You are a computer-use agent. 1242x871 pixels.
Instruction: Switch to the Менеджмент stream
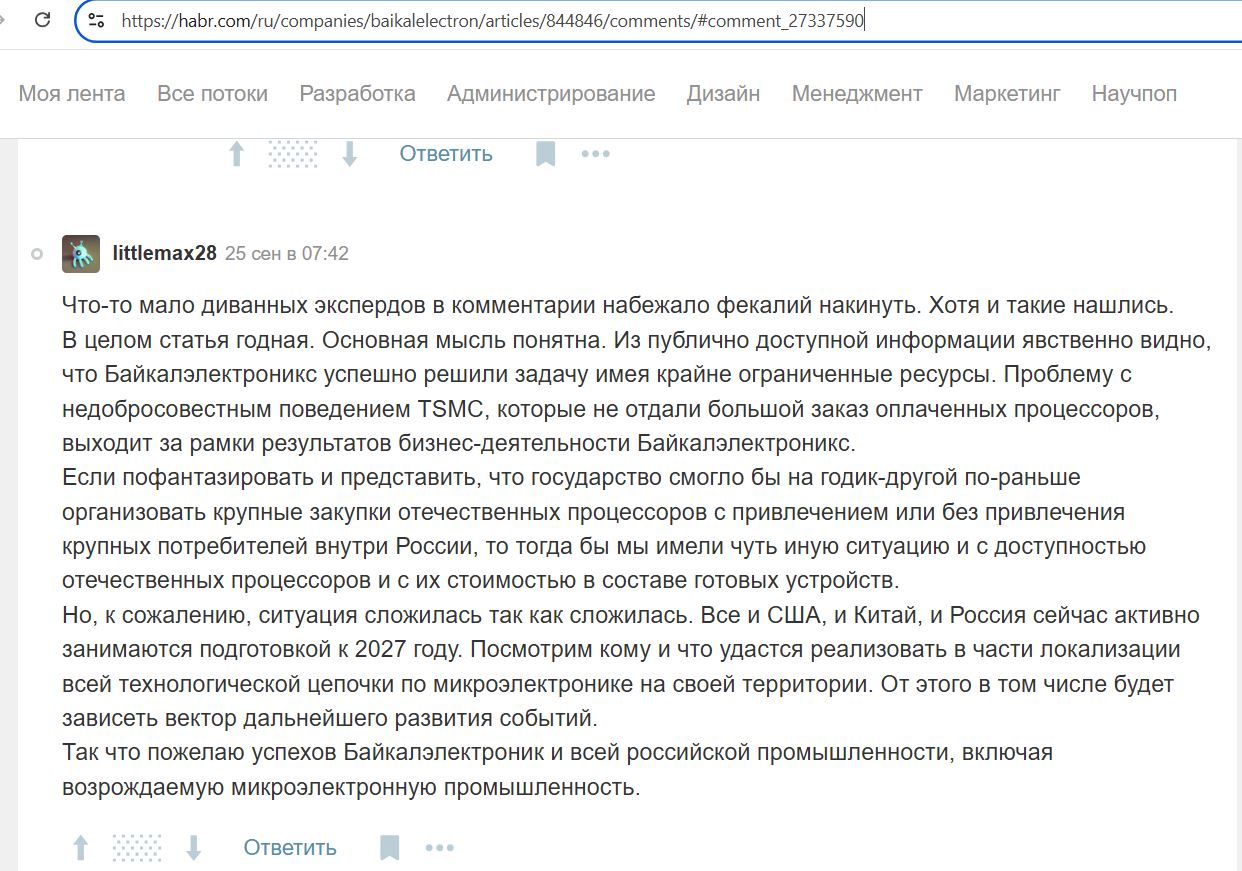857,94
